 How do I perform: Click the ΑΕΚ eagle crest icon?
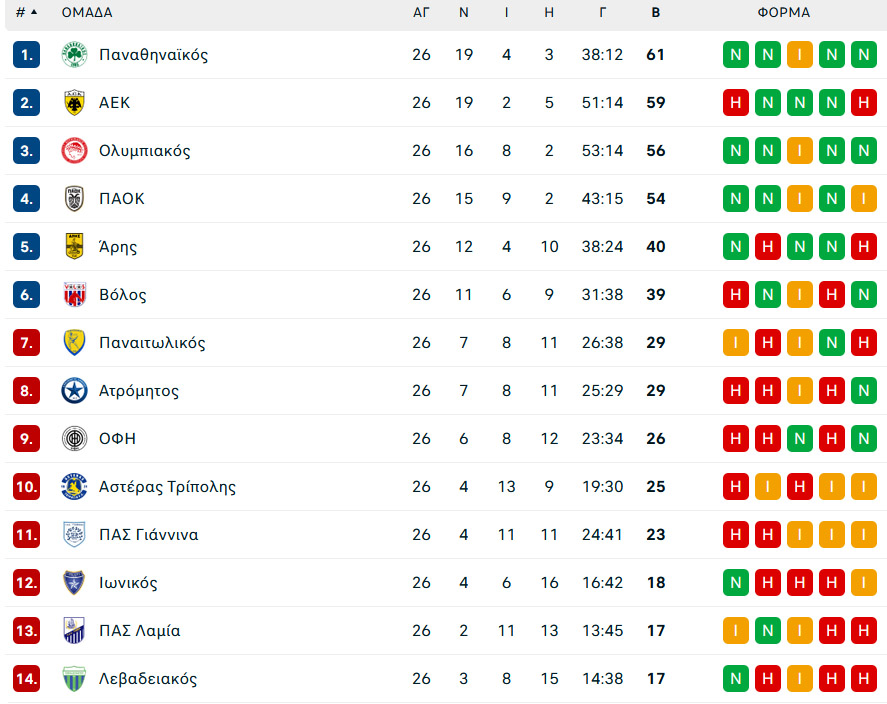pos(74,103)
